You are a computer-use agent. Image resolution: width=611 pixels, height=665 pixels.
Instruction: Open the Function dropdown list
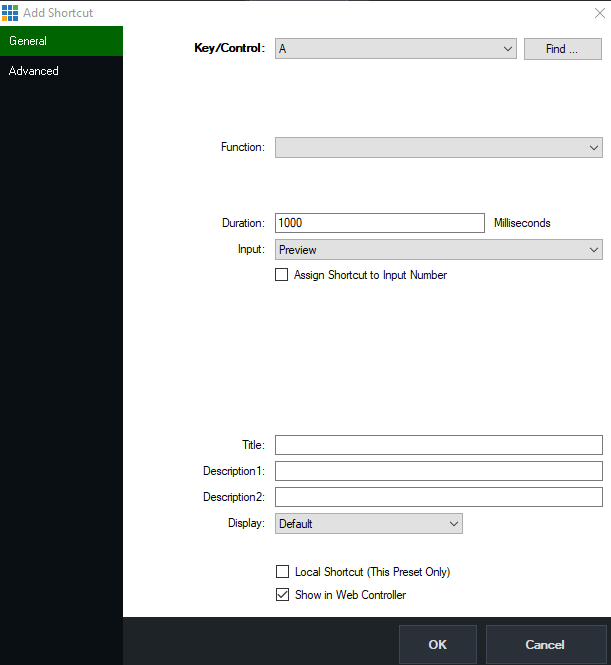438,148
